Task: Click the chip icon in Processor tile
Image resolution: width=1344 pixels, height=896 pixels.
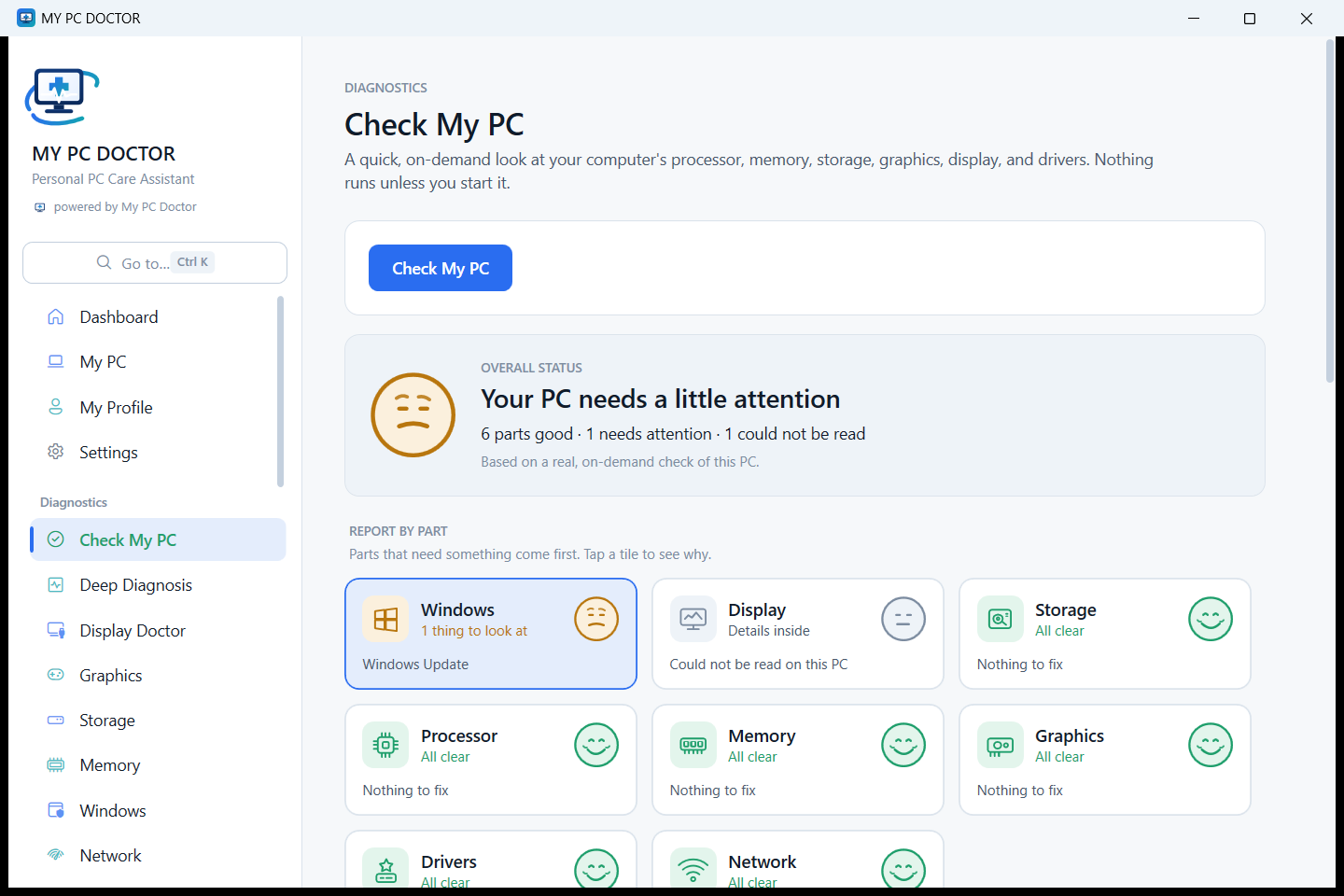Action: pos(385,745)
